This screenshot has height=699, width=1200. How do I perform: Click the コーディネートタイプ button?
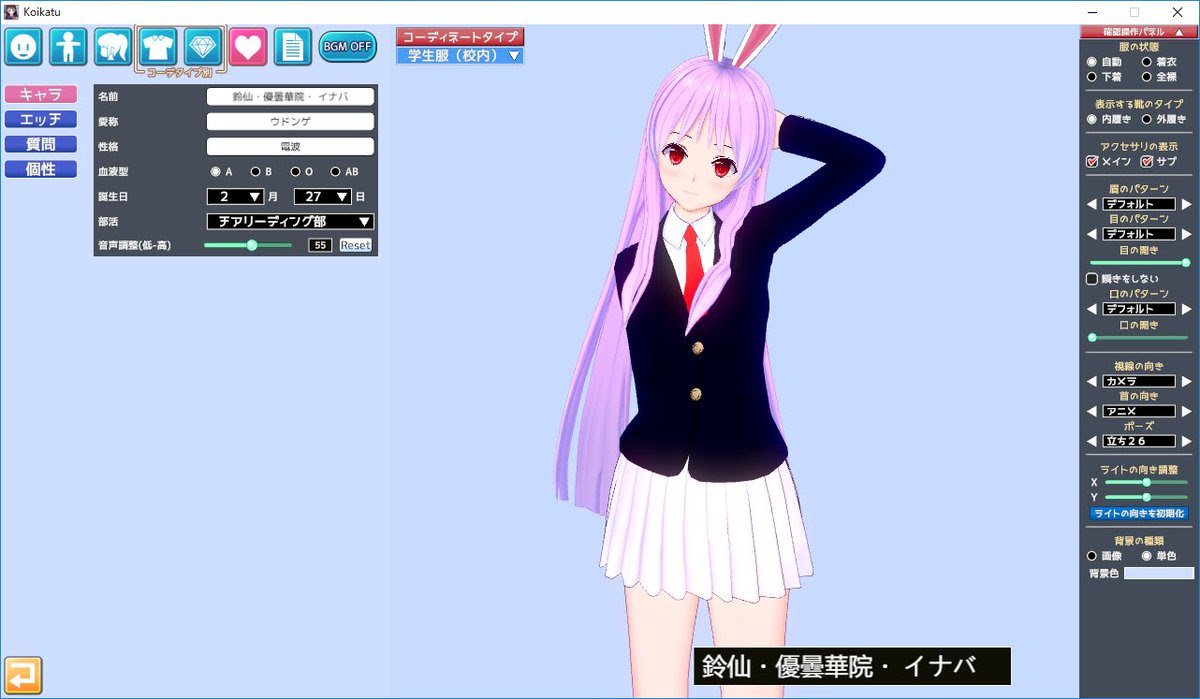click(x=460, y=36)
